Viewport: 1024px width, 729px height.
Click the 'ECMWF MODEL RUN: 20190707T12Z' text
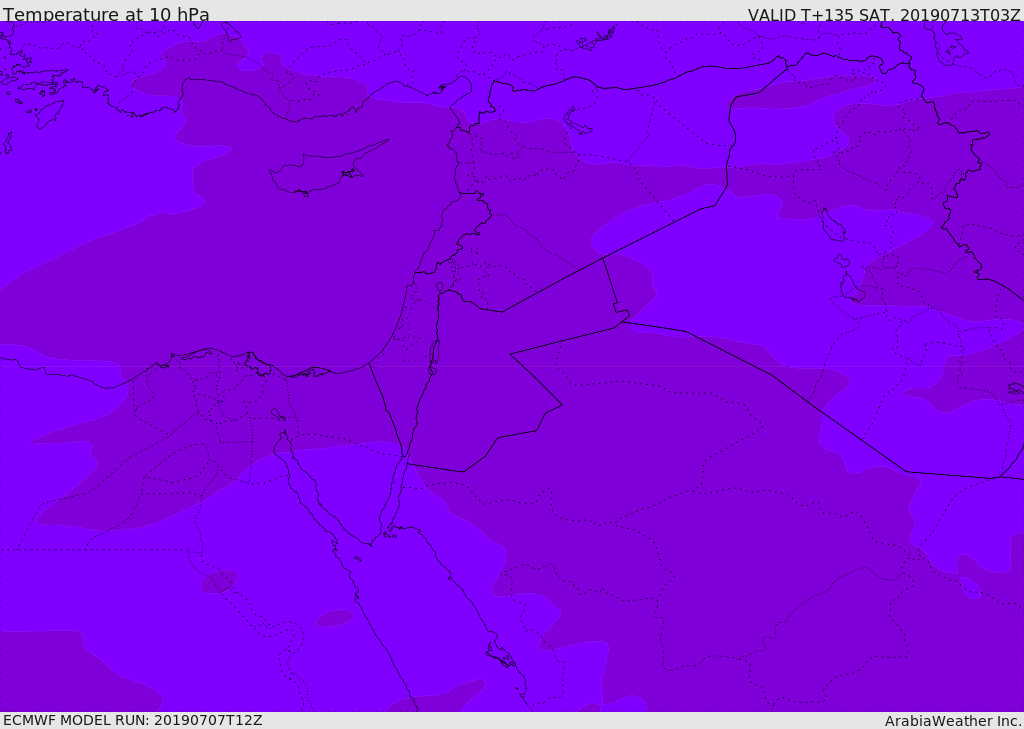click(x=133, y=720)
